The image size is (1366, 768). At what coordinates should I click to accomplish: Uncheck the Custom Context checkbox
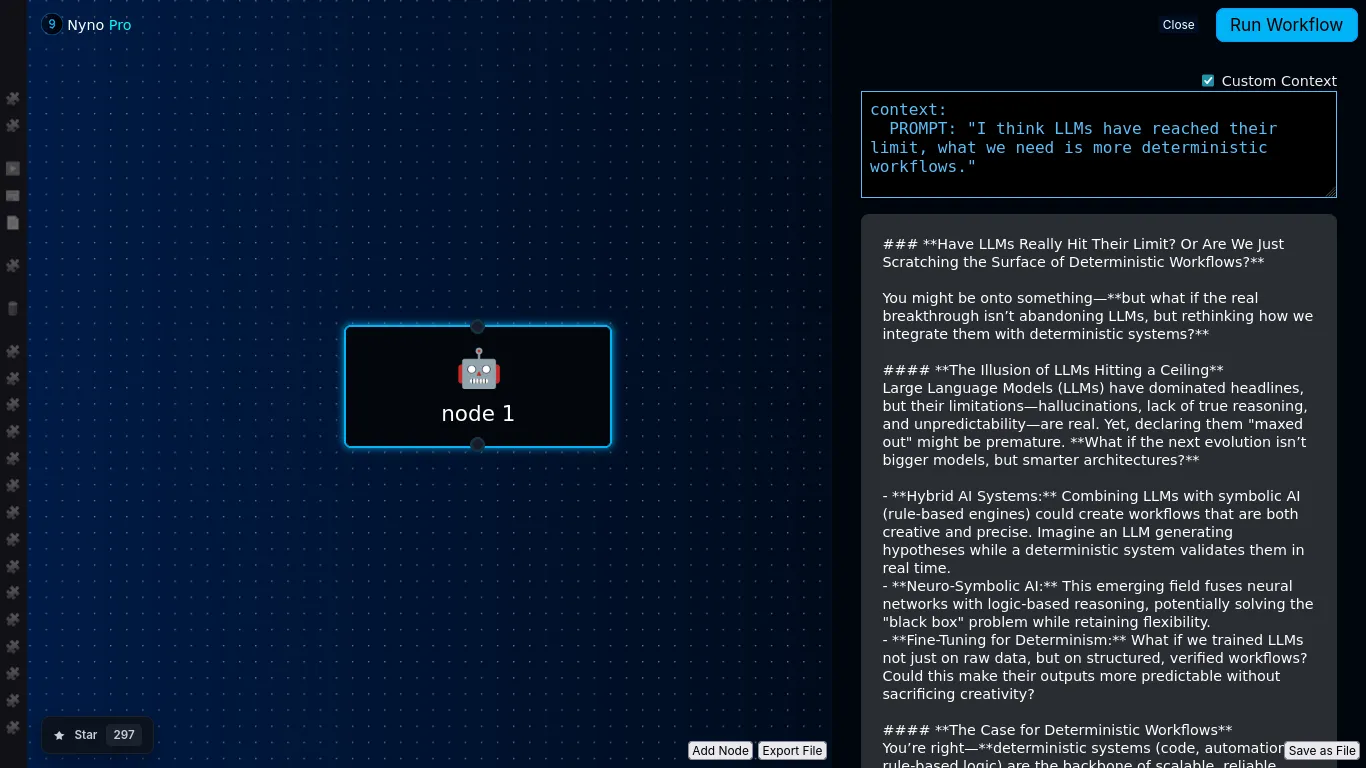point(1208,81)
